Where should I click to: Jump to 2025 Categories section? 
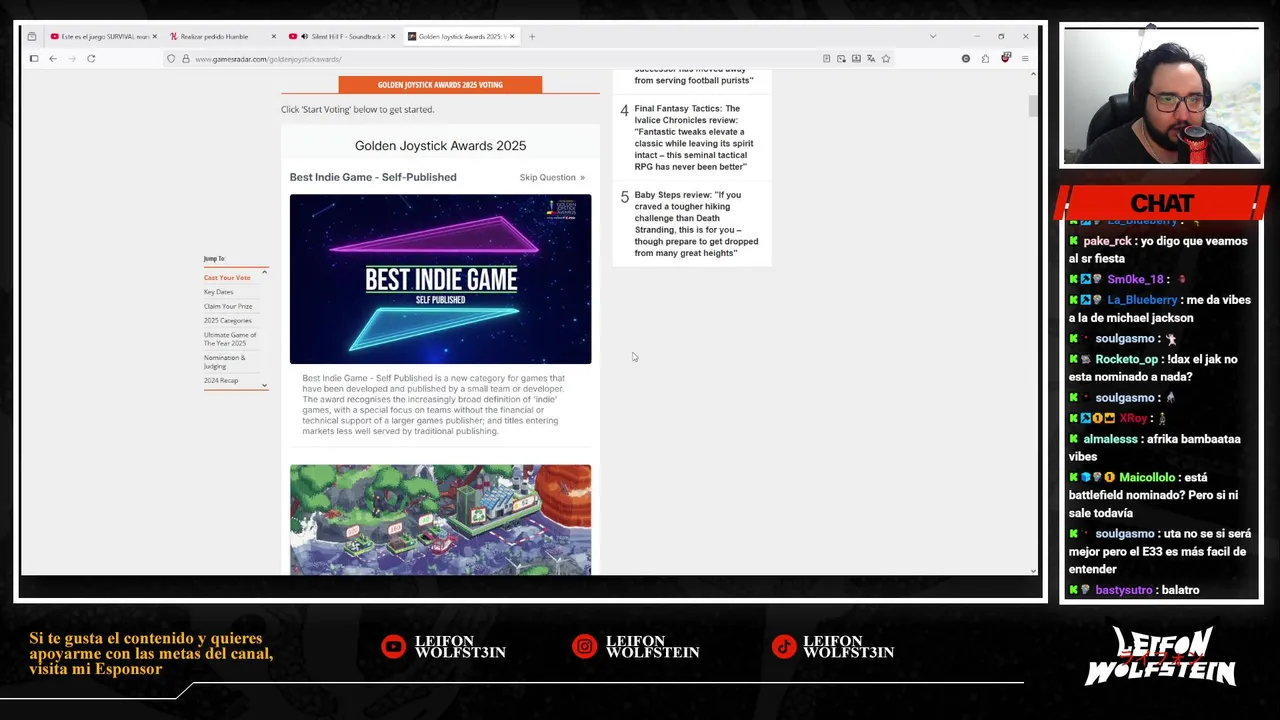[228, 321]
